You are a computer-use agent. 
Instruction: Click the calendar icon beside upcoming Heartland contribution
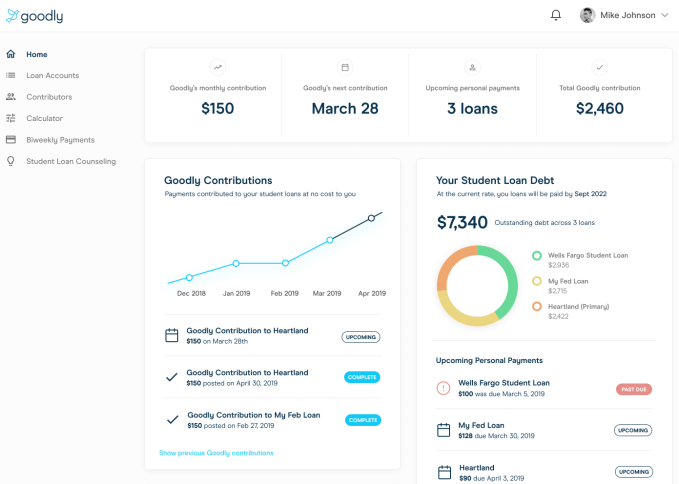pos(171,336)
